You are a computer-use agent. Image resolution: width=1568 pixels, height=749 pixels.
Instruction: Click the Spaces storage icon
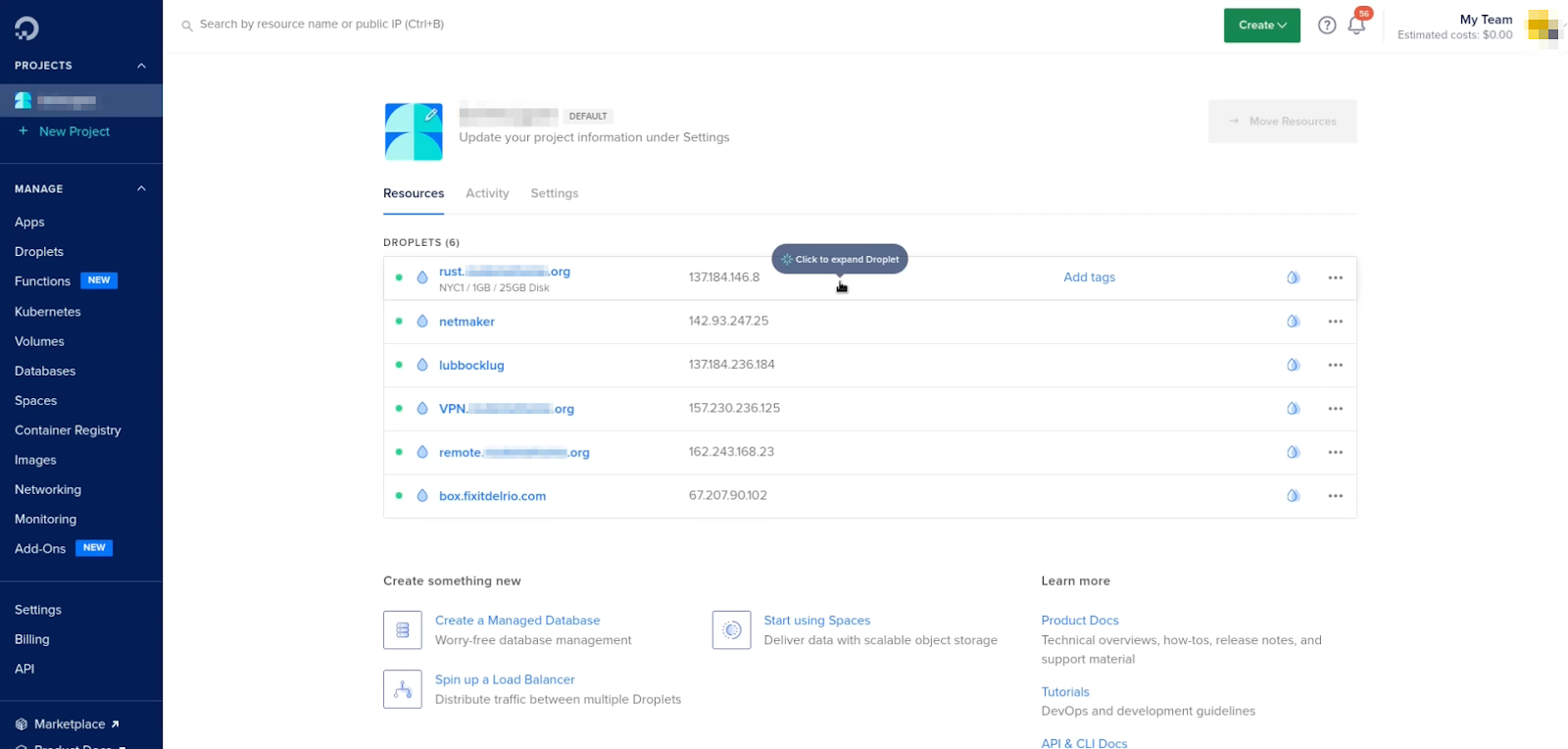click(732, 630)
